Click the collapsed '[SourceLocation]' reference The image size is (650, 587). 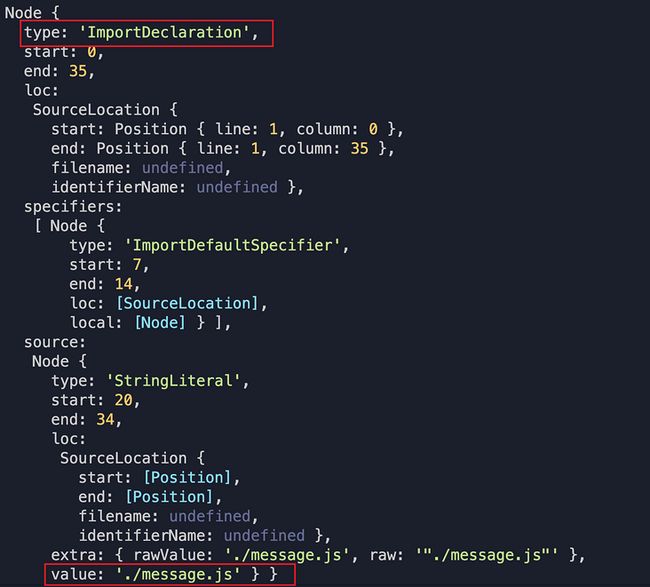(x=187, y=303)
